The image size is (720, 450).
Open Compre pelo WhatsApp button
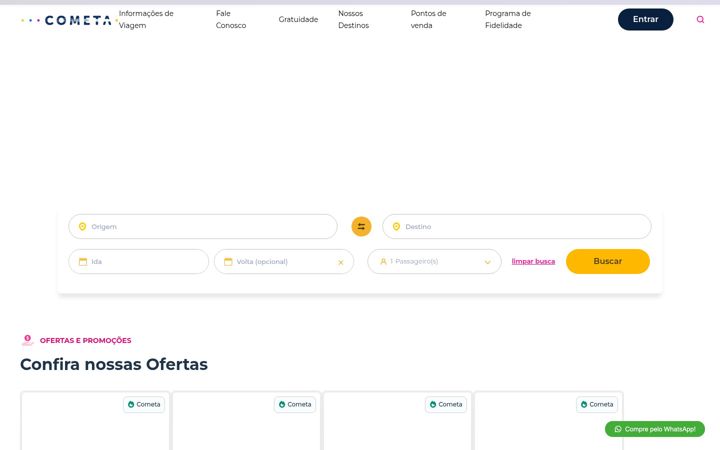(x=655, y=429)
